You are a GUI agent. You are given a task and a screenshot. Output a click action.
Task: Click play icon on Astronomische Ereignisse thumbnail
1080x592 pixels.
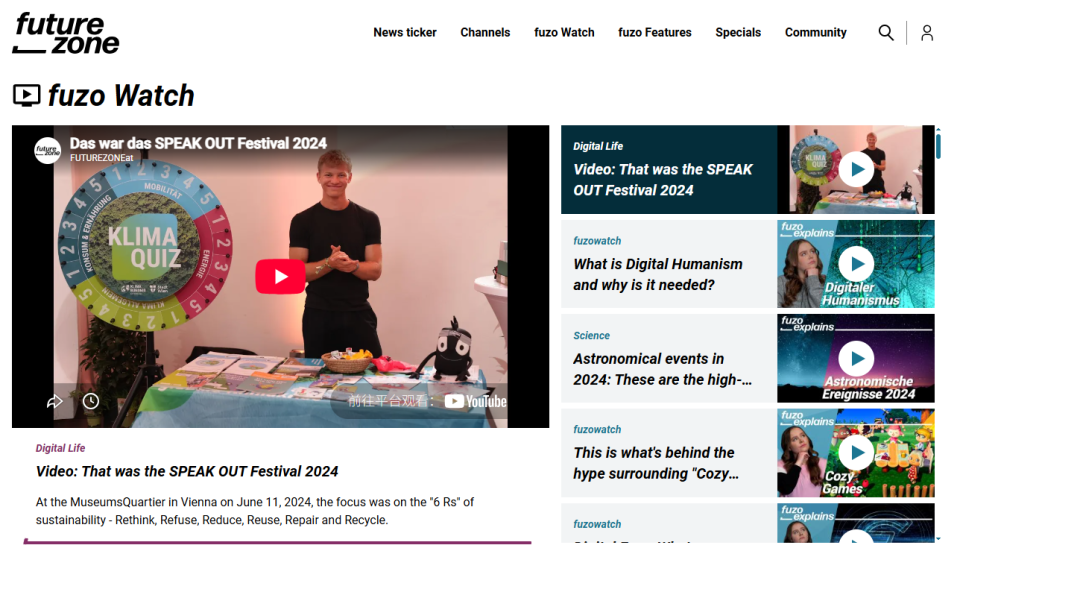[856, 358]
